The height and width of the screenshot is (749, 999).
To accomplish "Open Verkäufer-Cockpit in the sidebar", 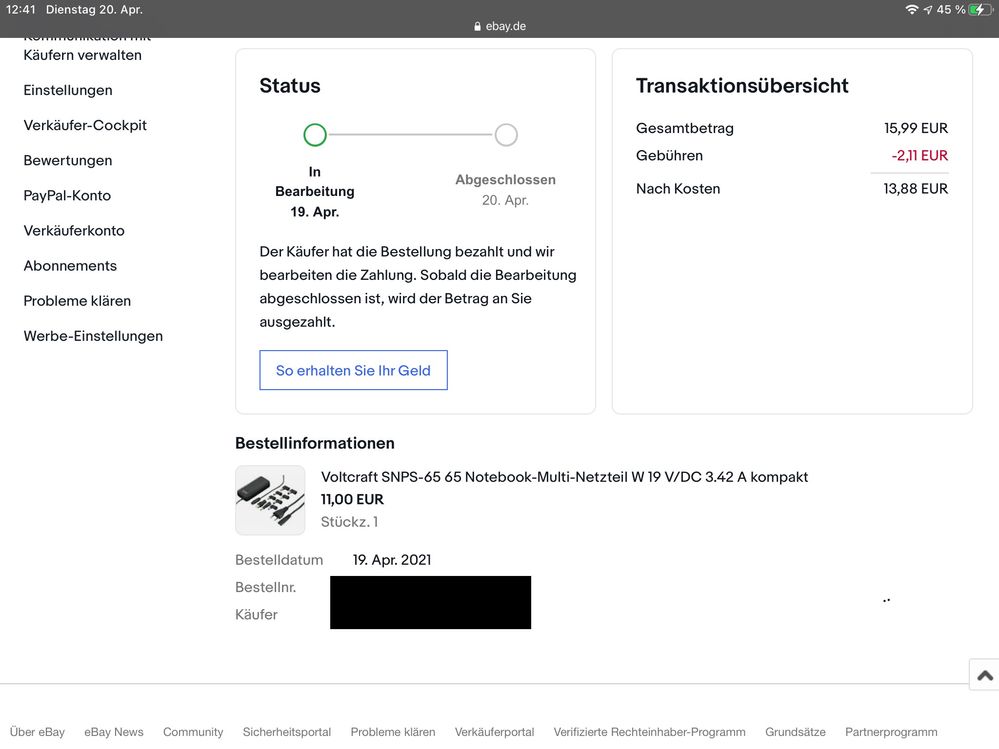I will click(x=85, y=125).
